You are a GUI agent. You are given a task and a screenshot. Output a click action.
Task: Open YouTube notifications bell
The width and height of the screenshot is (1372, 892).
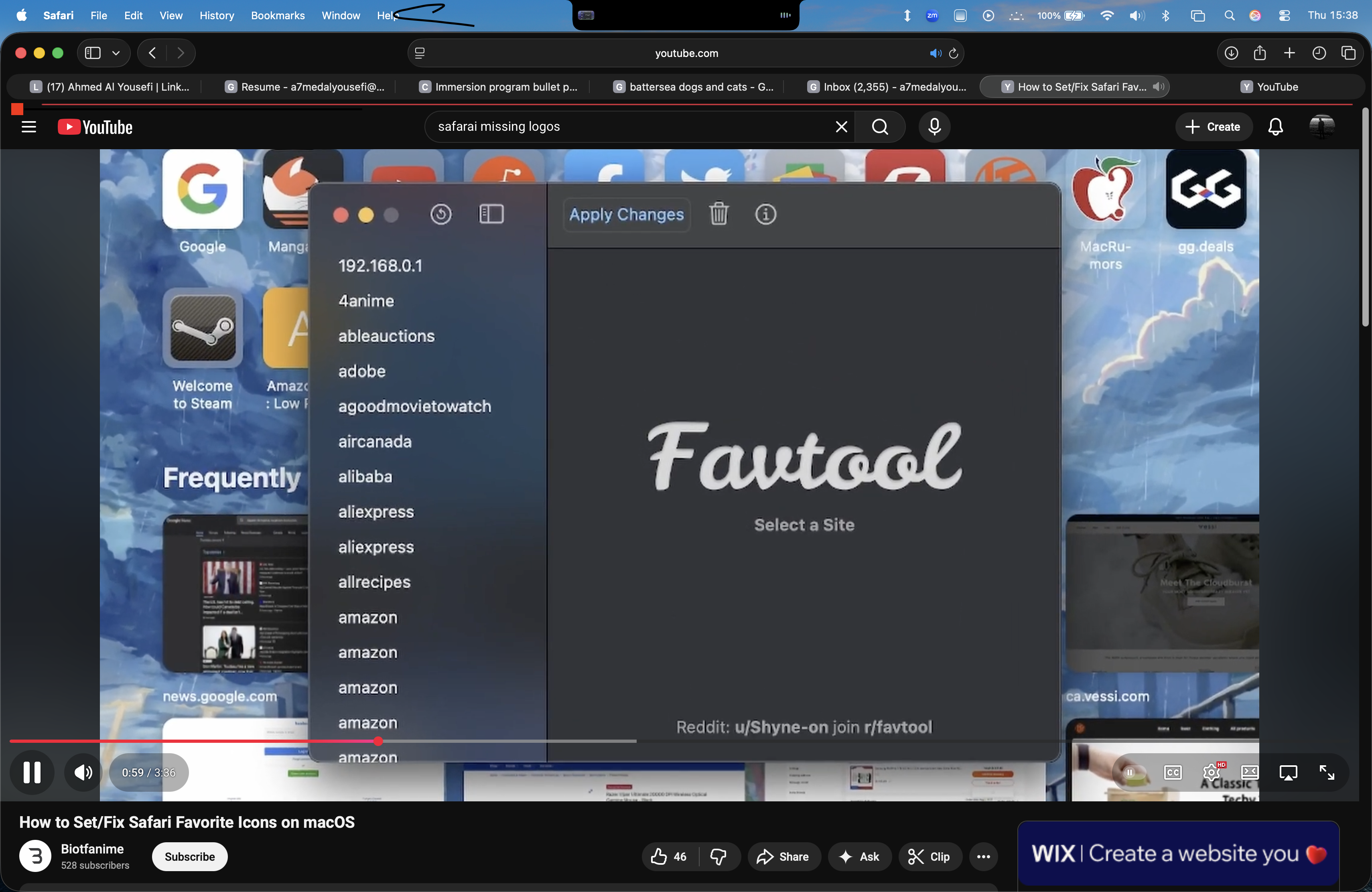[x=1275, y=127]
